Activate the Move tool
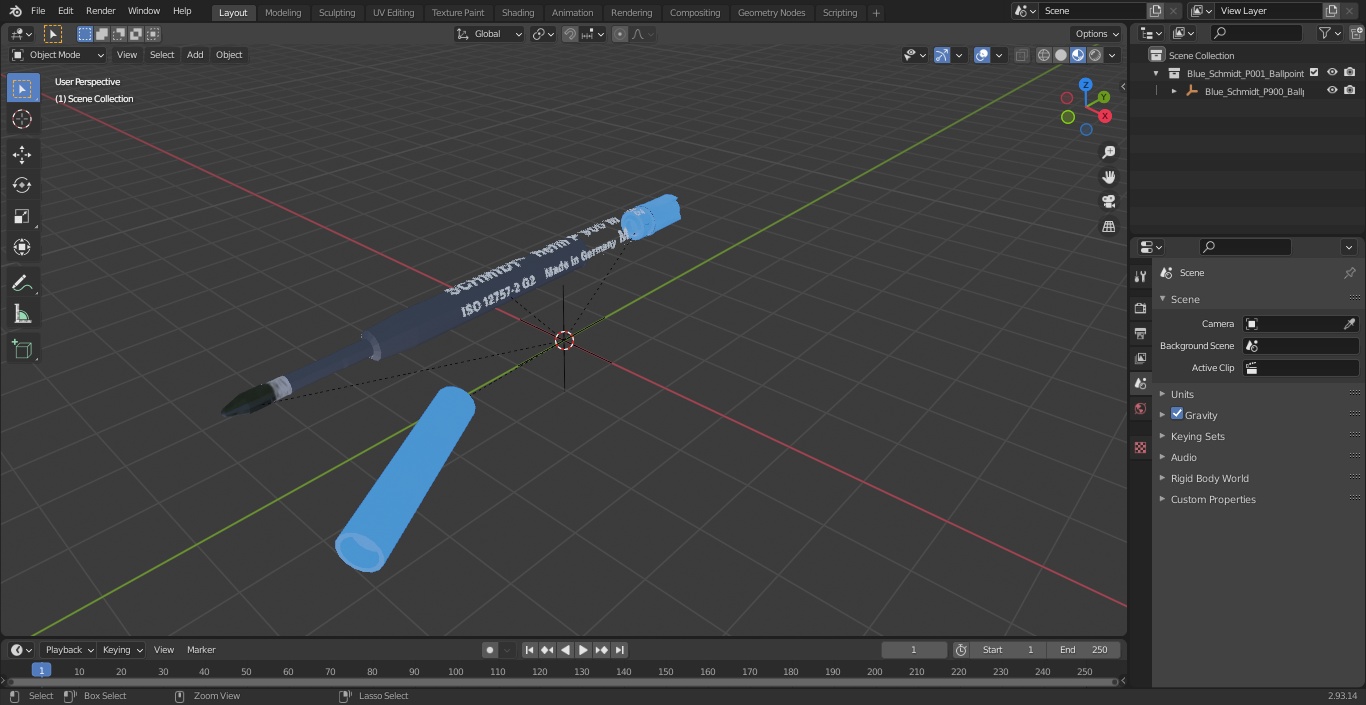The height and width of the screenshot is (705, 1366). pyautogui.click(x=22, y=154)
